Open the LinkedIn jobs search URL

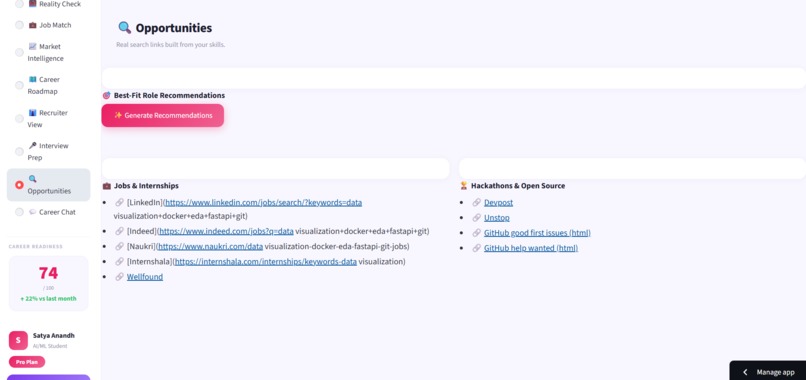pos(263,203)
